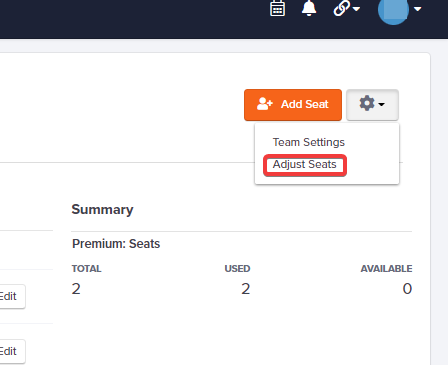Expand the caret next to avatar
448x365 pixels.
(418, 9)
